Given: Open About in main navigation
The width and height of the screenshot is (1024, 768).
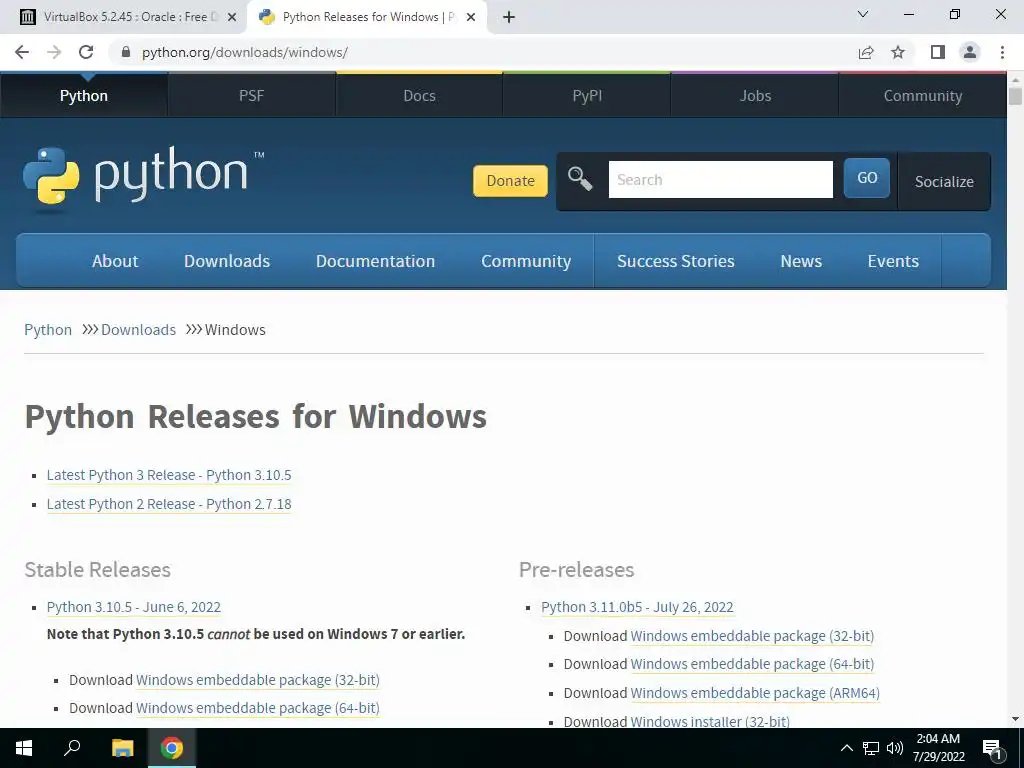Looking at the screenshot, I should [115, 261].
